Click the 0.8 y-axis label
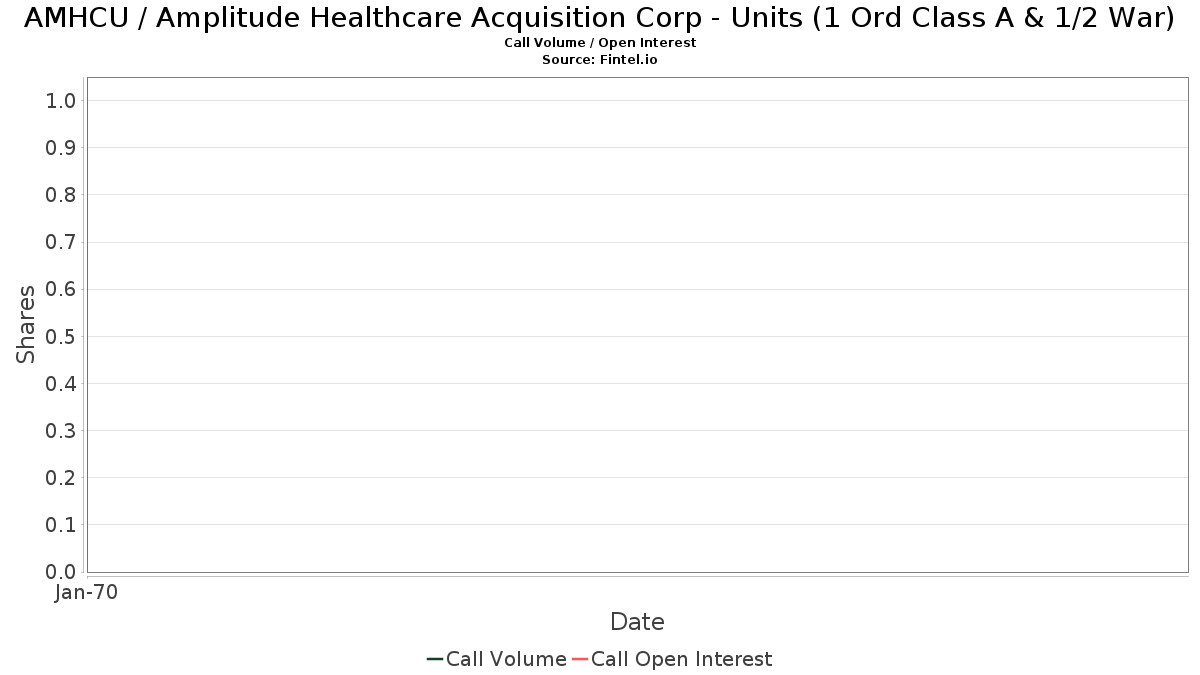The height and width of the screenshot is (675, 1200). pos(61,195)
